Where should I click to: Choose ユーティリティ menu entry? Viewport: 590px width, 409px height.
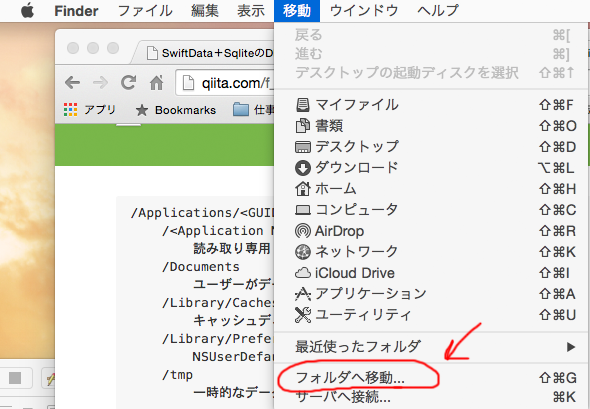click(432, 315)
